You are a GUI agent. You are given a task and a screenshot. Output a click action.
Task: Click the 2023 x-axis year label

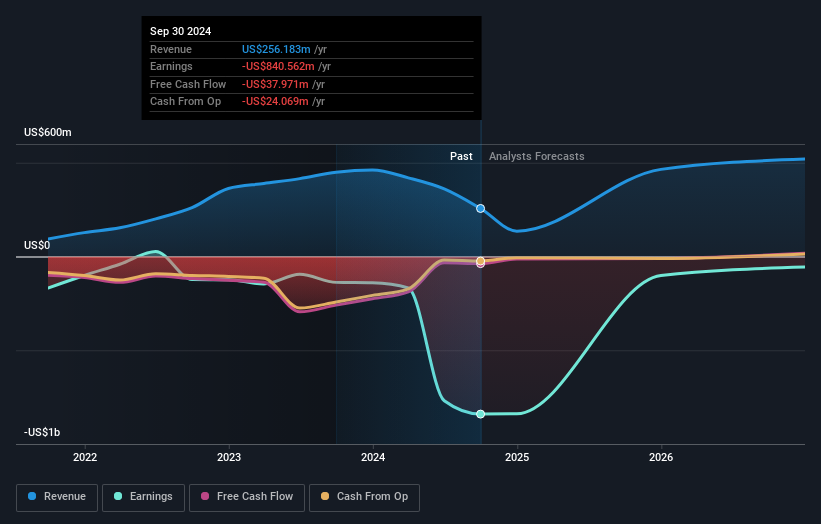(x=229, y=457)
